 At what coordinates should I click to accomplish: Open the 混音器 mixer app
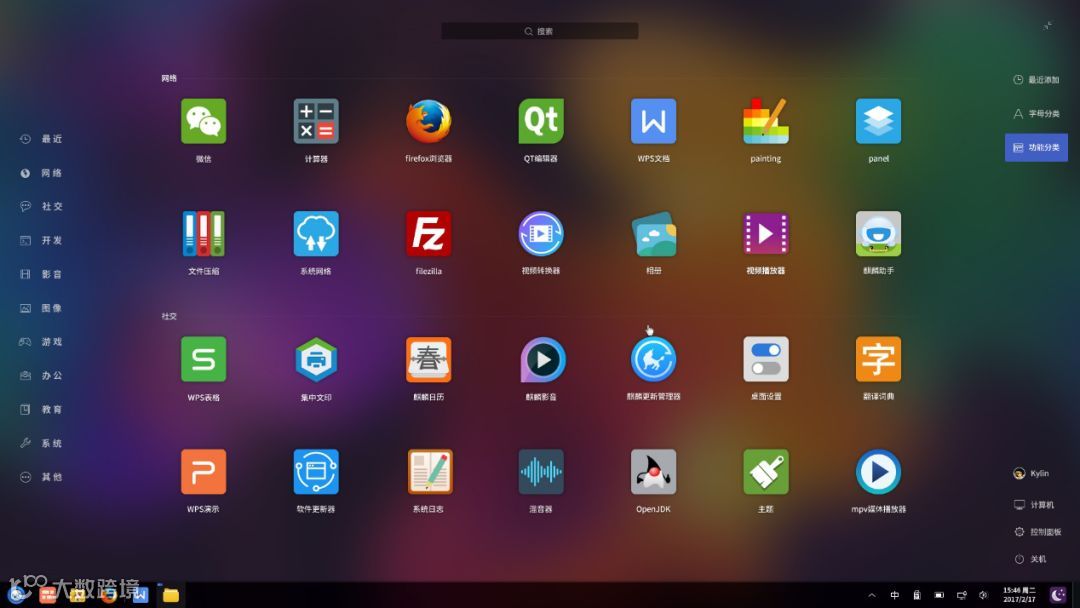(x=541, y=472)
